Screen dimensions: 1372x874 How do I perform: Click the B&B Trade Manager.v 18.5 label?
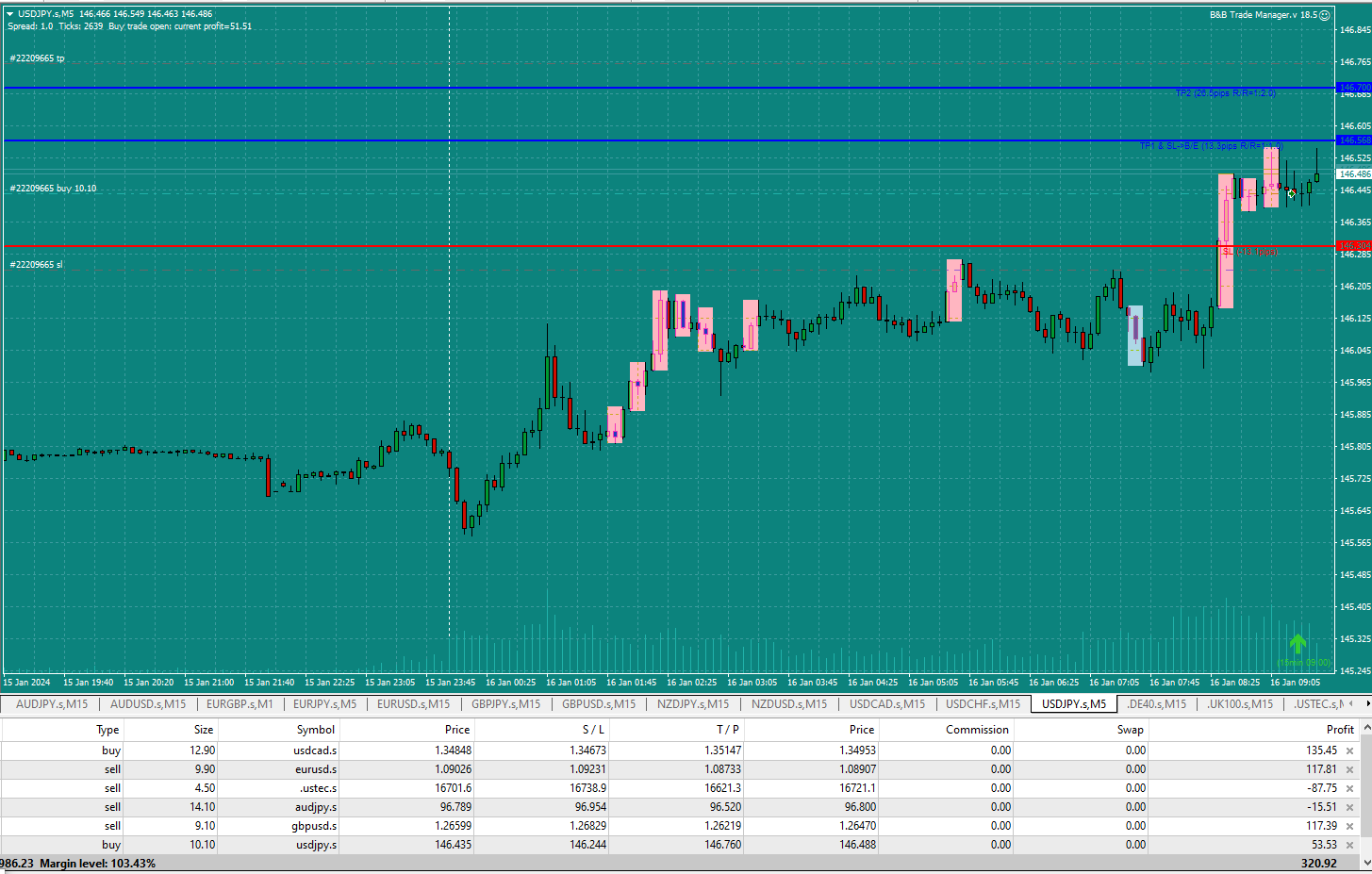pos(1264,15)
